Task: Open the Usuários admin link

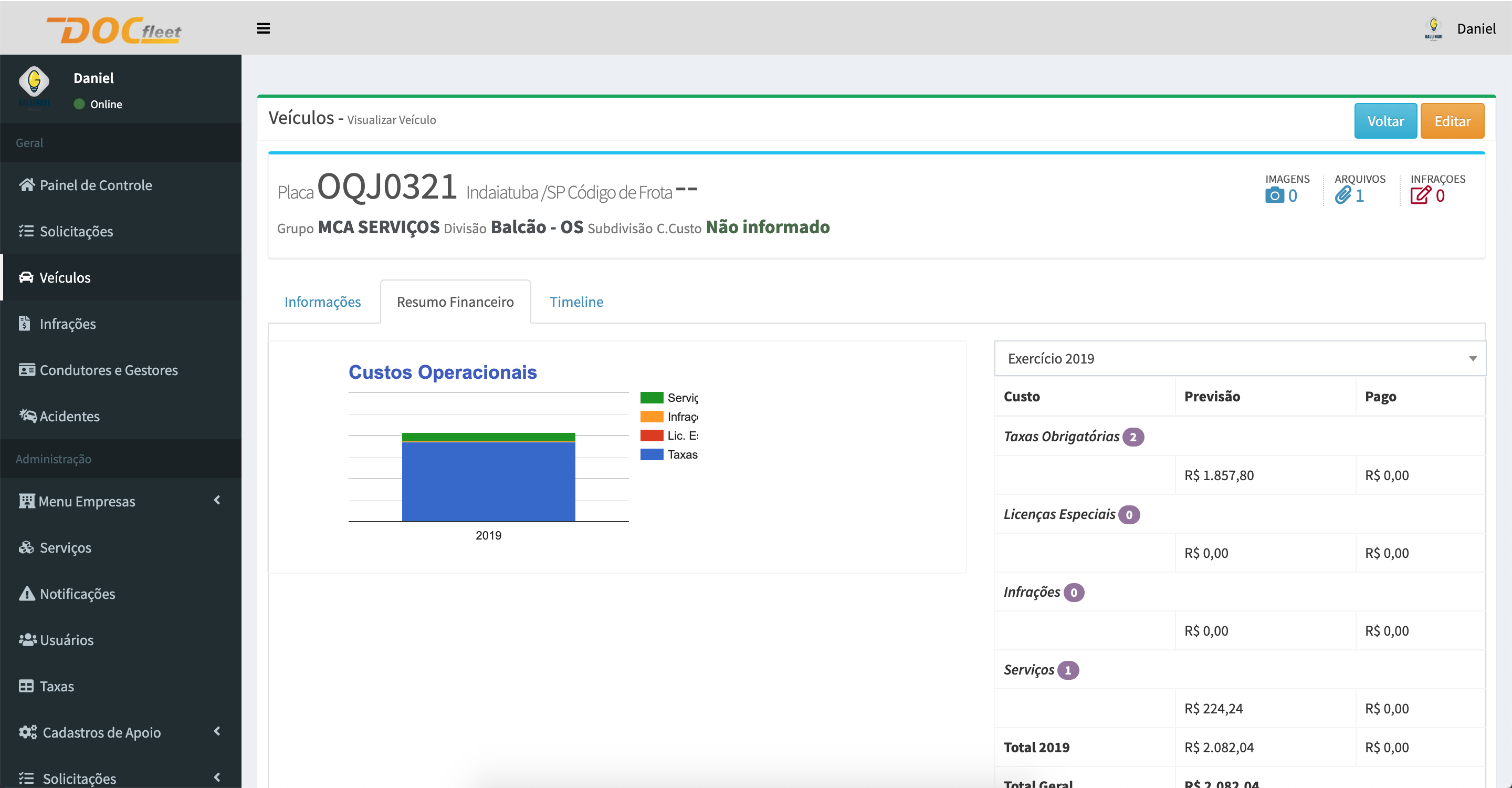Action: [121, 639]
